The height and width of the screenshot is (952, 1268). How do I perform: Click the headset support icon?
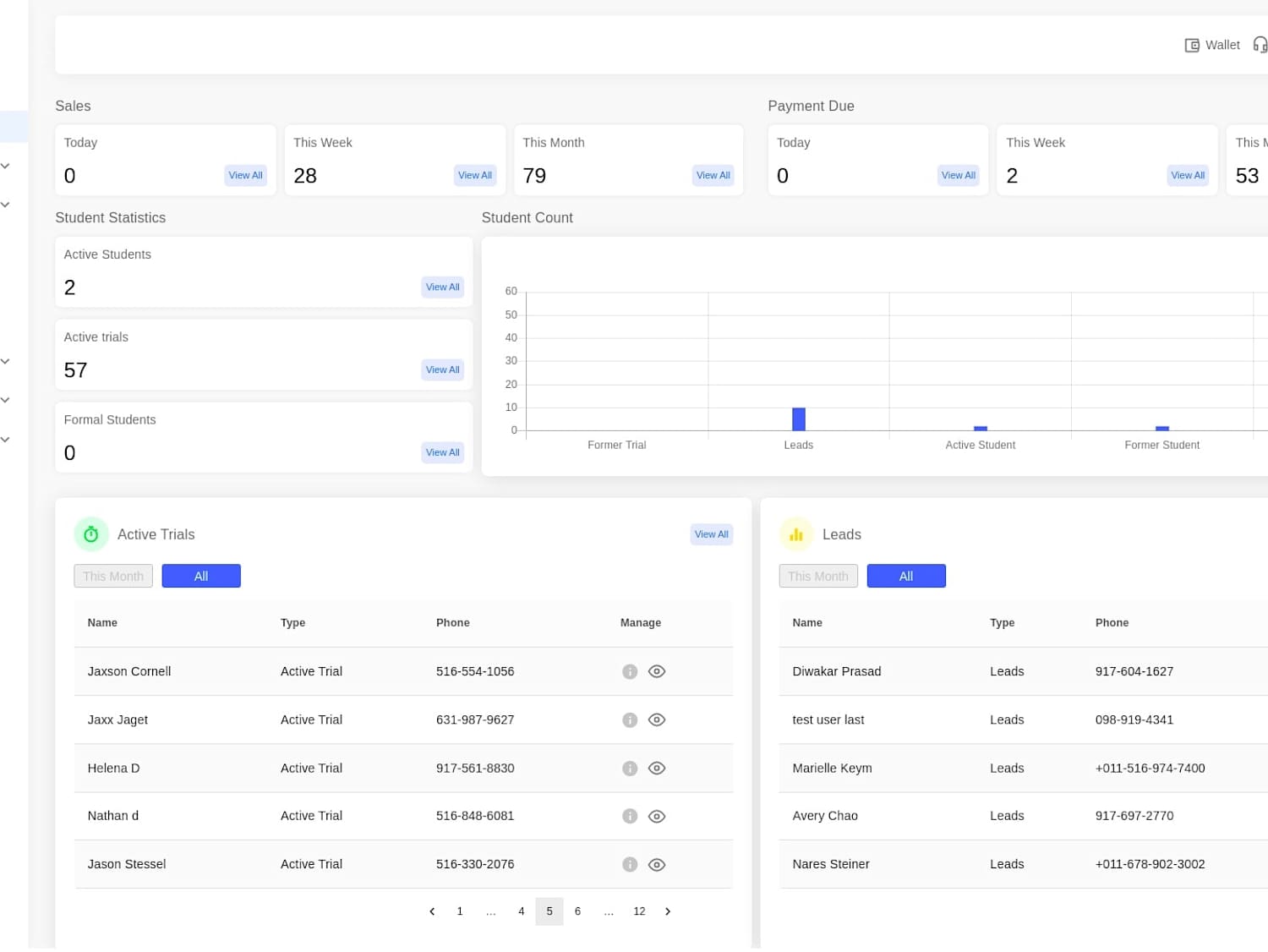point(1260,45)
